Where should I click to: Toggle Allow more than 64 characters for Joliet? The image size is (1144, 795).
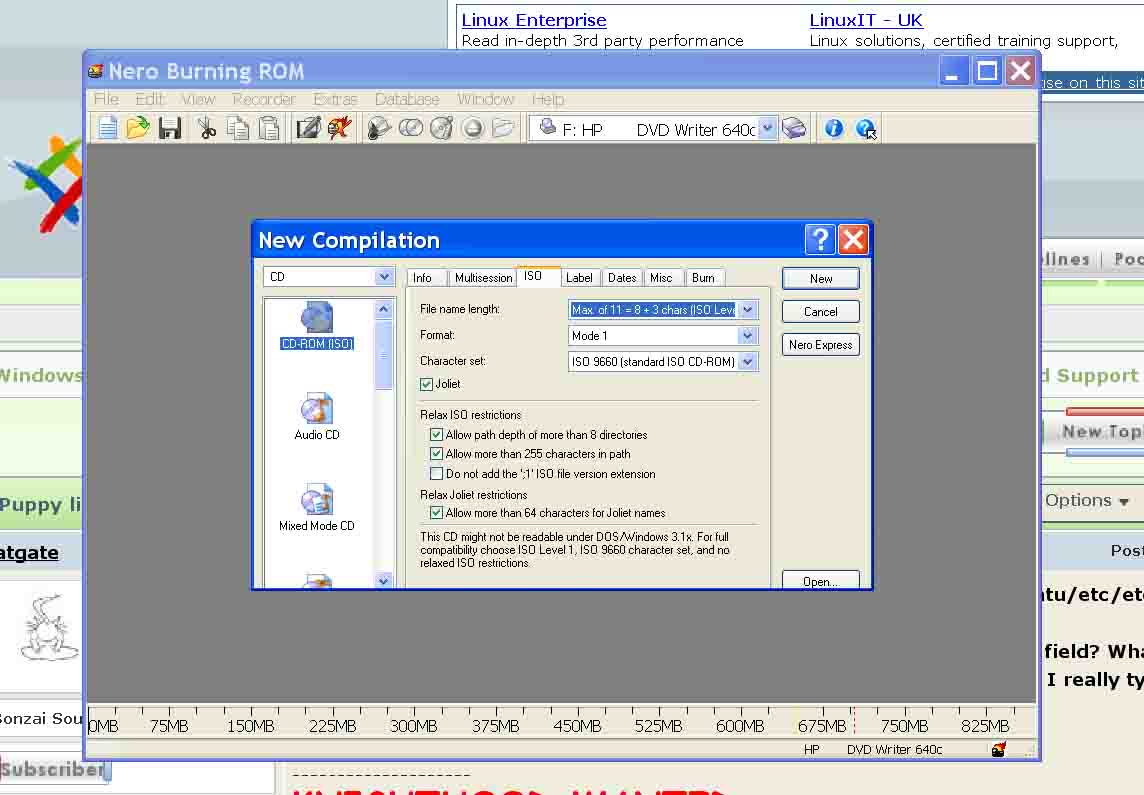pyautogui.click(x=436, y=513)
